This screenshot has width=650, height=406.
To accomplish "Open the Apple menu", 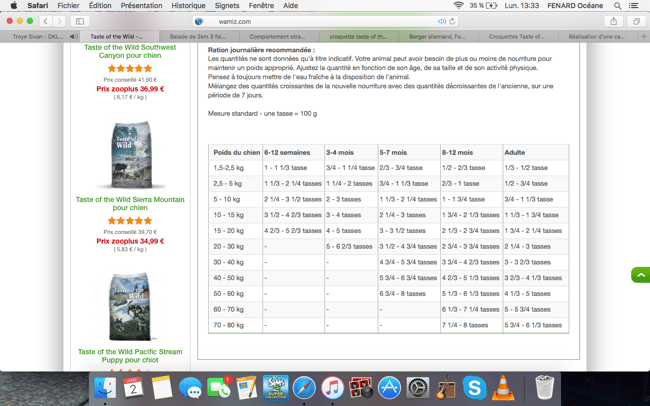I will tap(14, 5).
